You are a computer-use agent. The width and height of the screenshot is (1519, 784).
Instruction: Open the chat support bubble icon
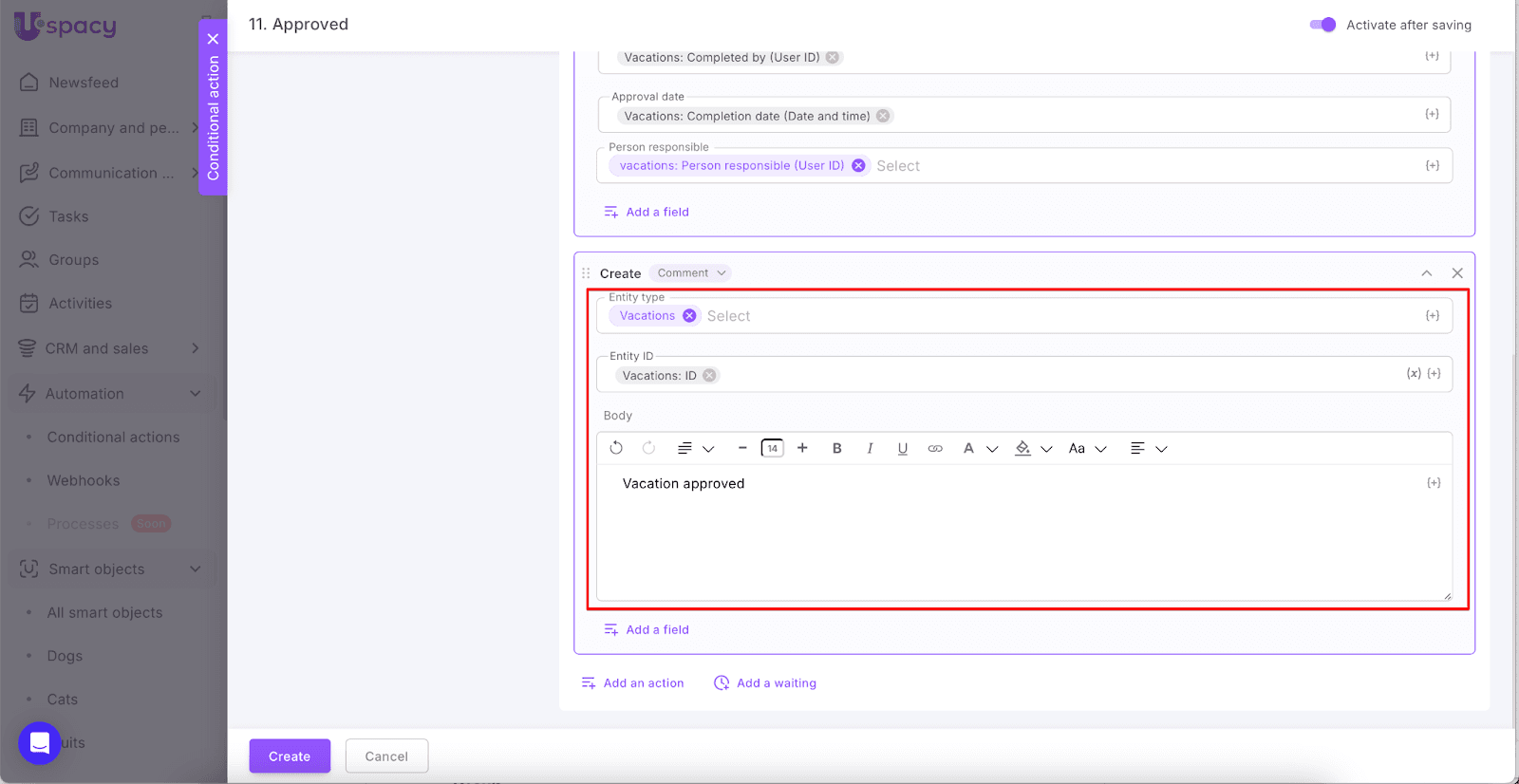click(40, 742)
